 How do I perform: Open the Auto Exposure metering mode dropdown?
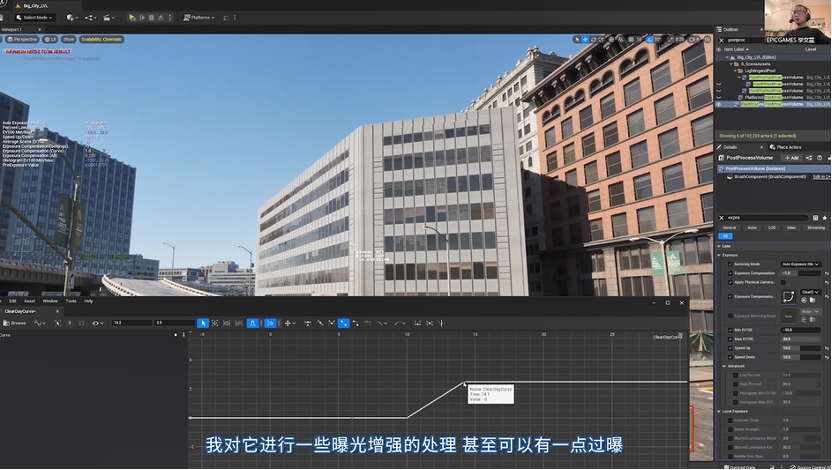(x=801, y=264)
